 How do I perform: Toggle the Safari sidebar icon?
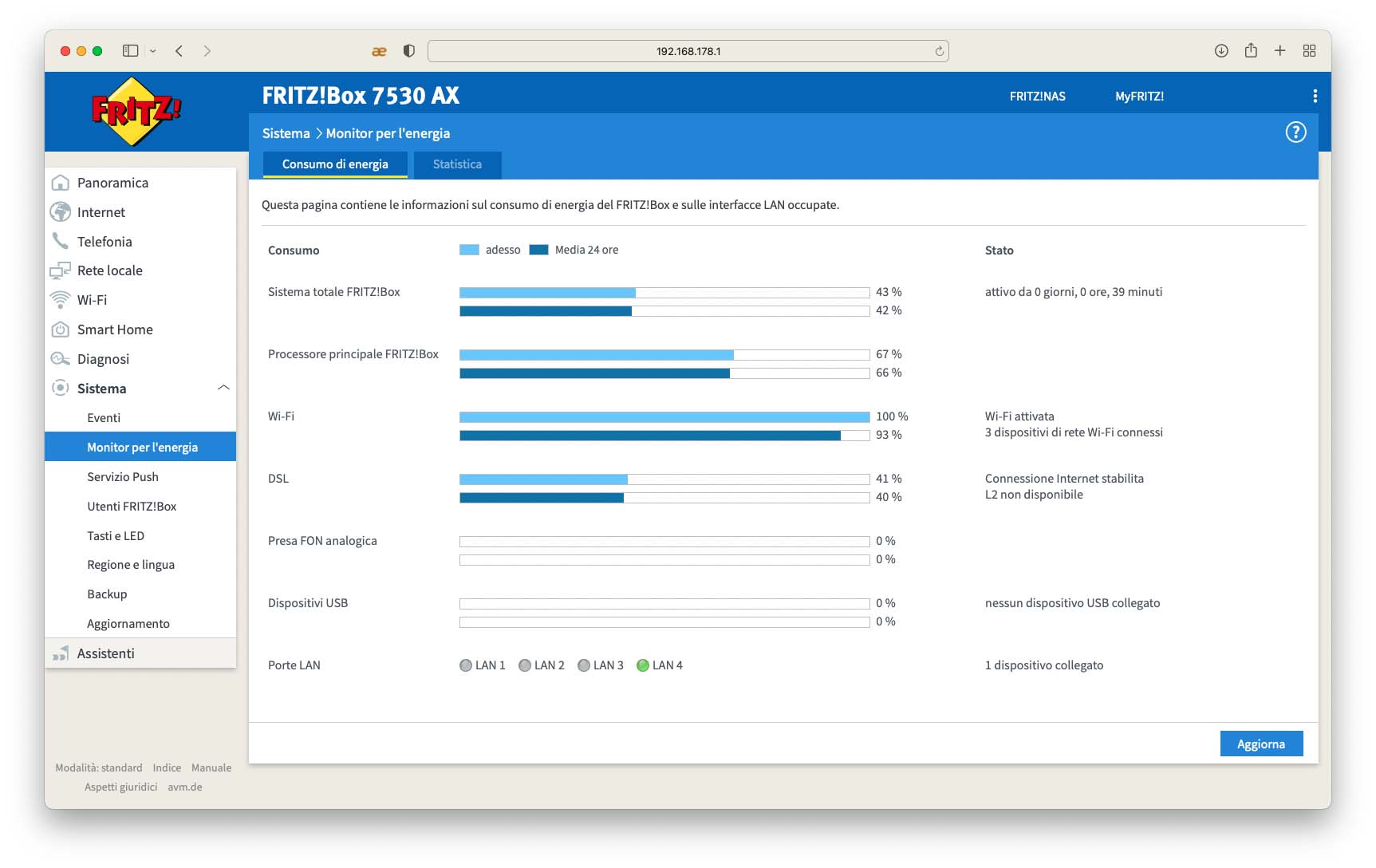click(130, 51)
